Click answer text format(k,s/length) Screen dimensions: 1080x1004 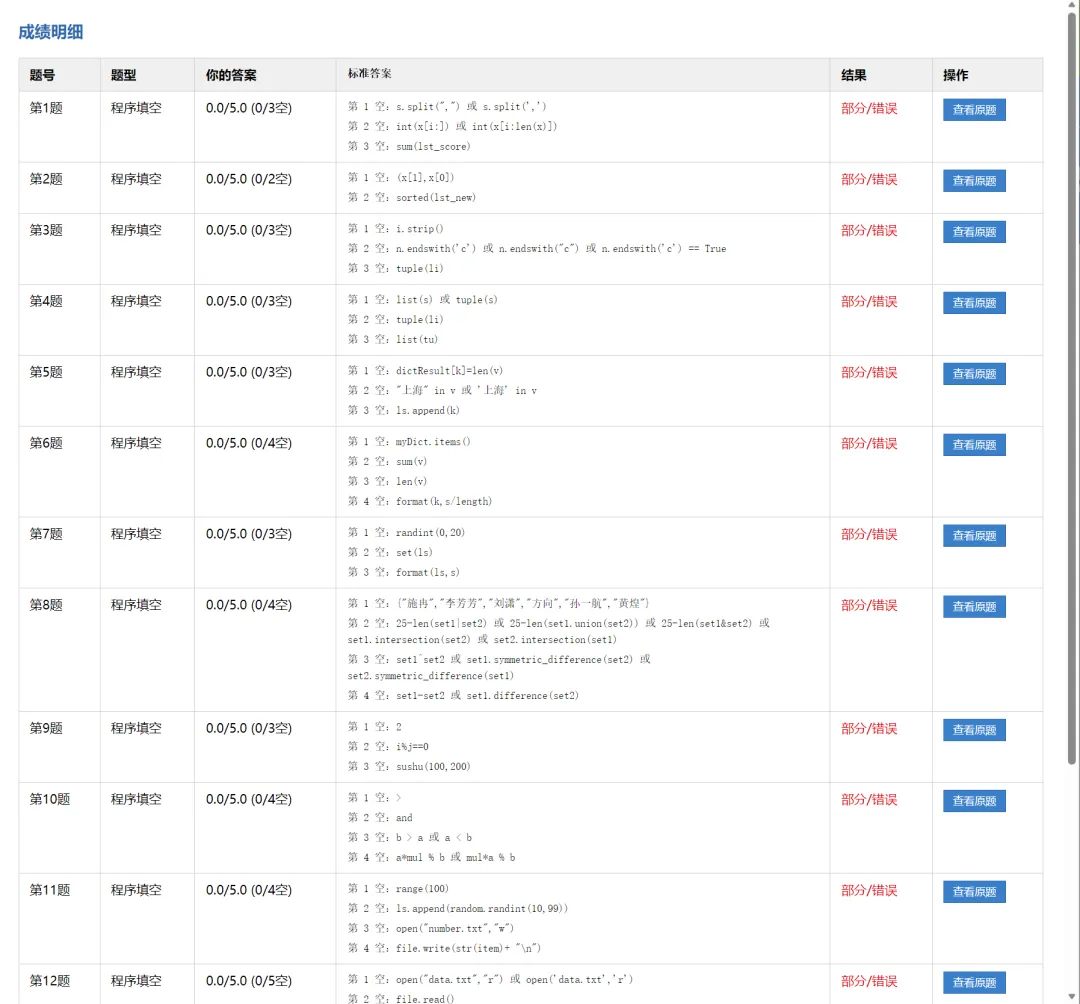click(x=444, y=501)
